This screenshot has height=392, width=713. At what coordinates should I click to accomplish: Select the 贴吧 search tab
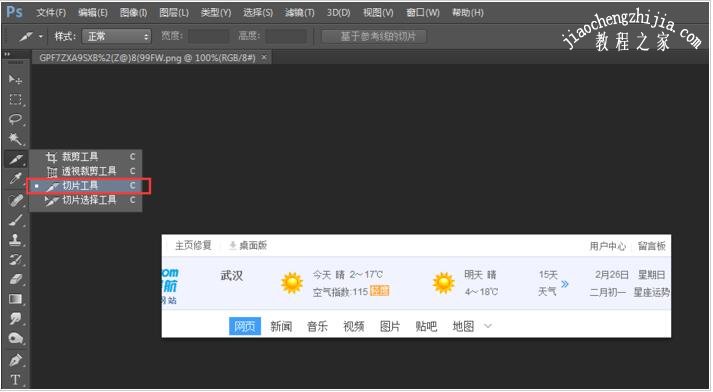(427, 327)
